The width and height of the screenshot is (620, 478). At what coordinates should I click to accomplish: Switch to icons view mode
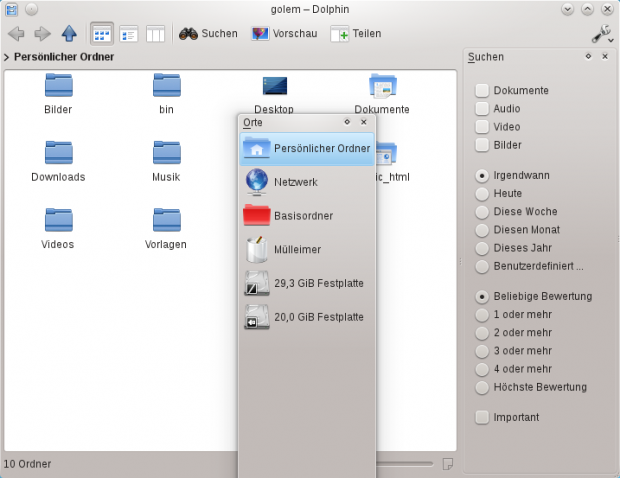click(102, 34)
